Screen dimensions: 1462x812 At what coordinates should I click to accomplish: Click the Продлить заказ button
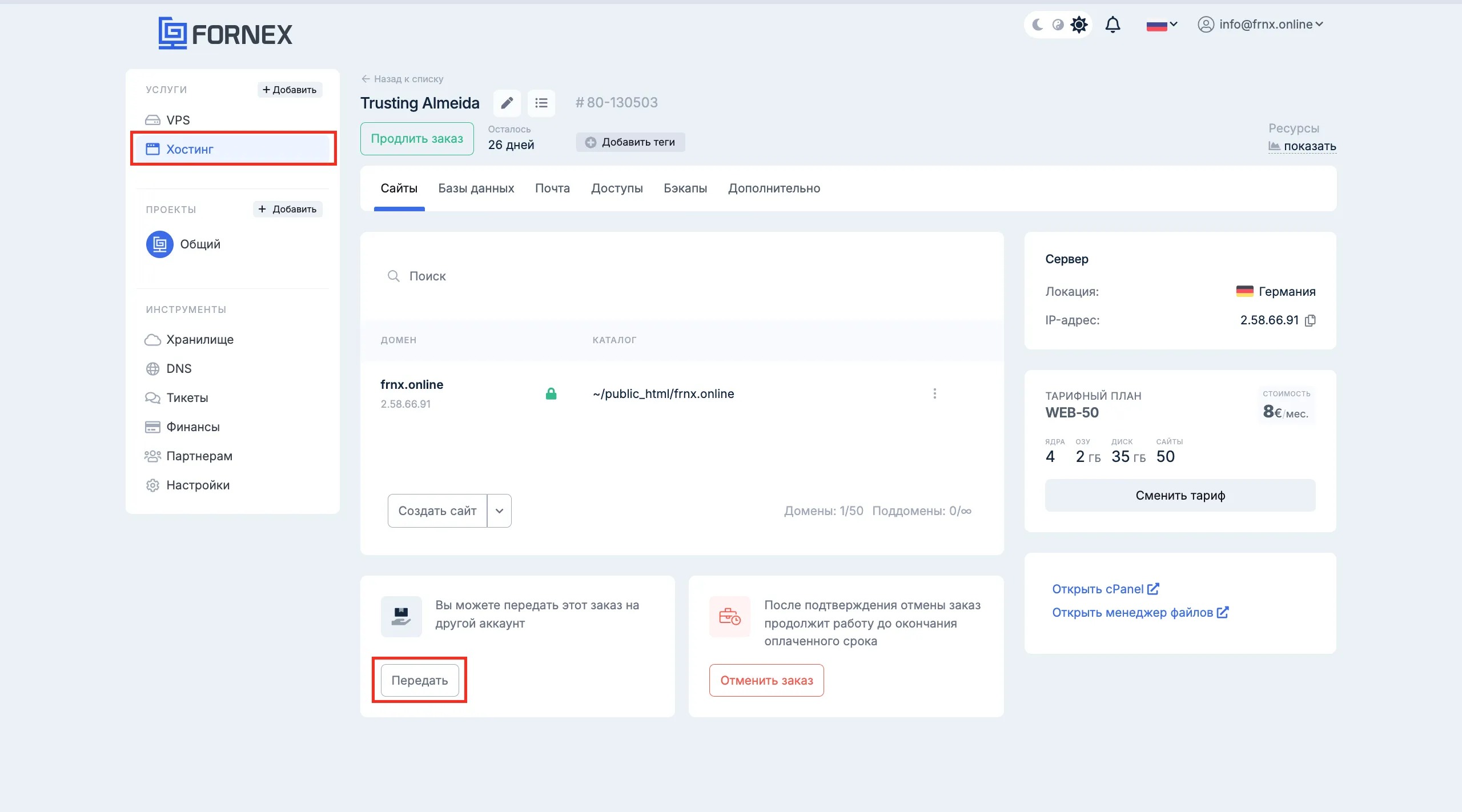[417, 139]
